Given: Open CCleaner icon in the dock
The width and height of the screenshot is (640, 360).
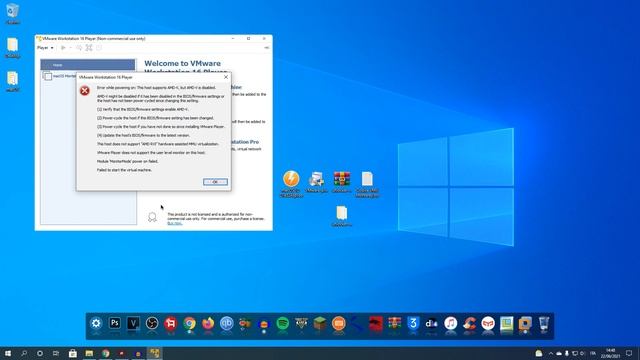Looking at the screenshot, I should pyautogui.click(x=469, y=323).
